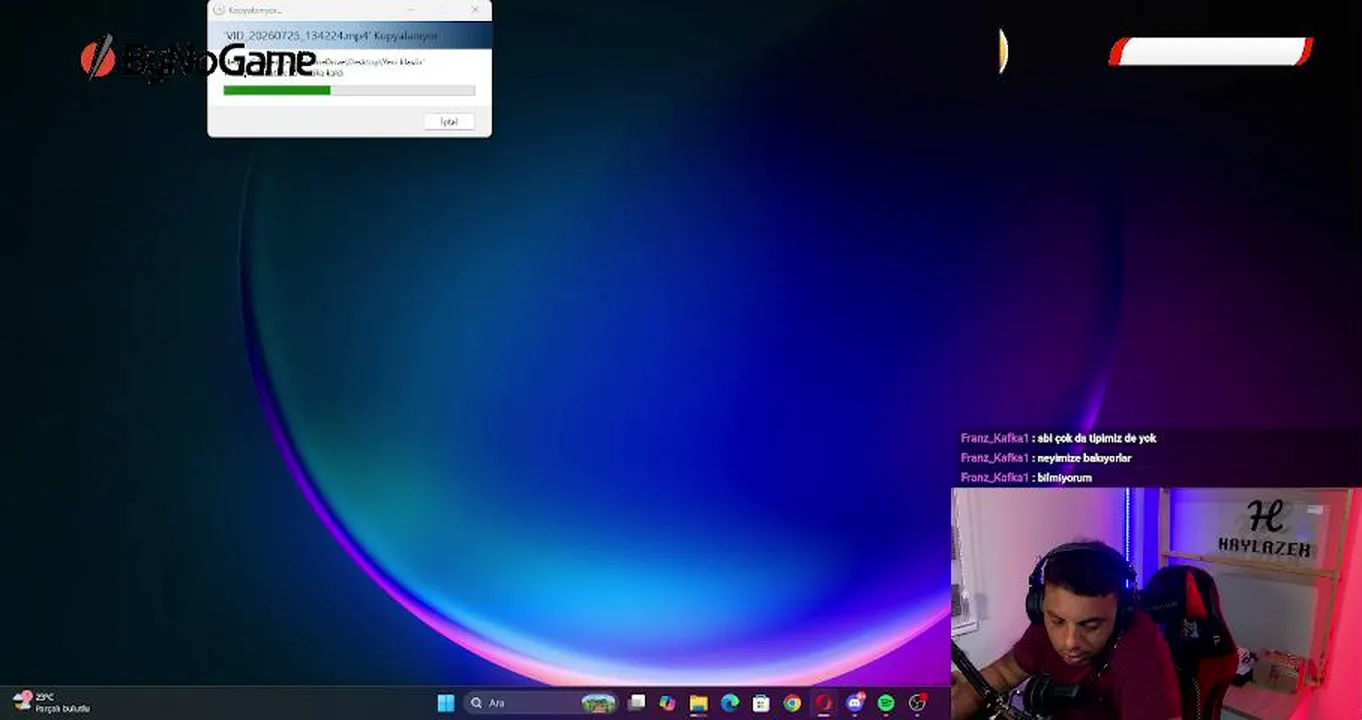Image resolution: width=1362 pixels, height=720 pixels.
Task: Open the Windows Start menu
Action: 446,703
